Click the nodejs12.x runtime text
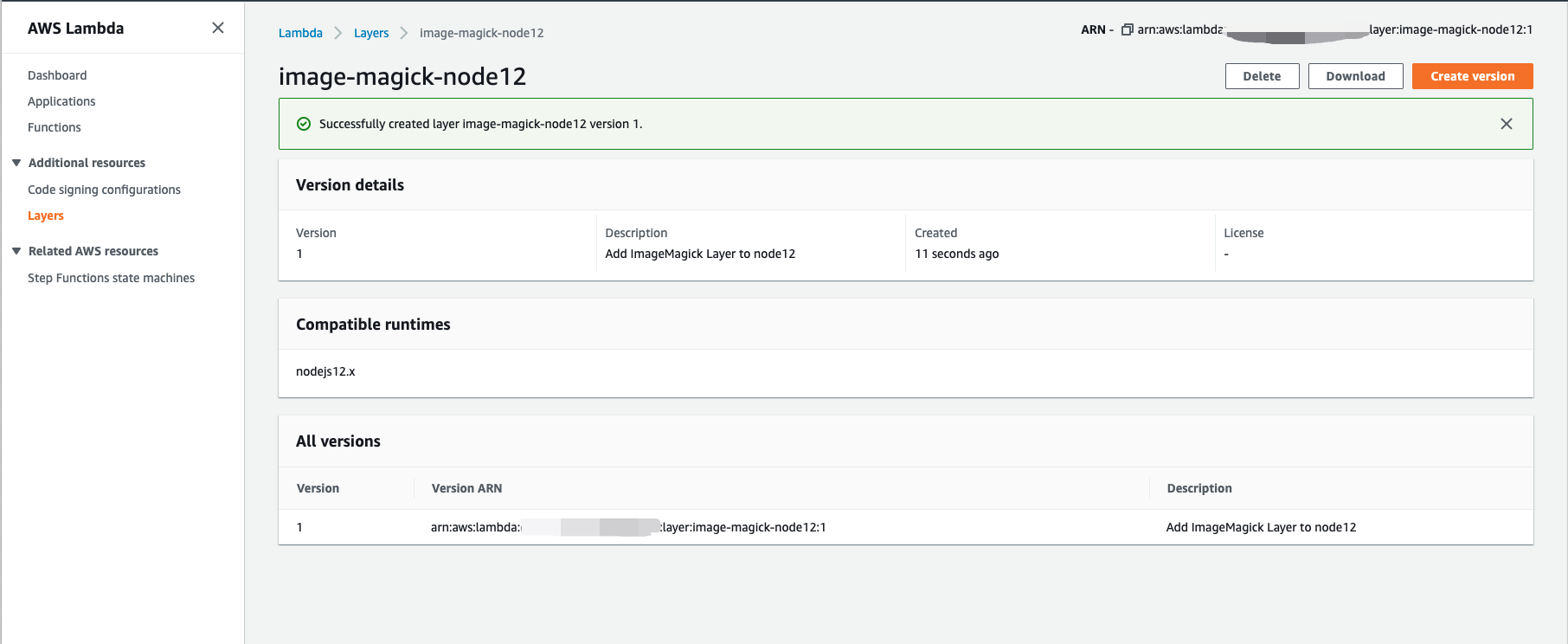The width and height of the screenshot is (1568, 644). [325, 371]
